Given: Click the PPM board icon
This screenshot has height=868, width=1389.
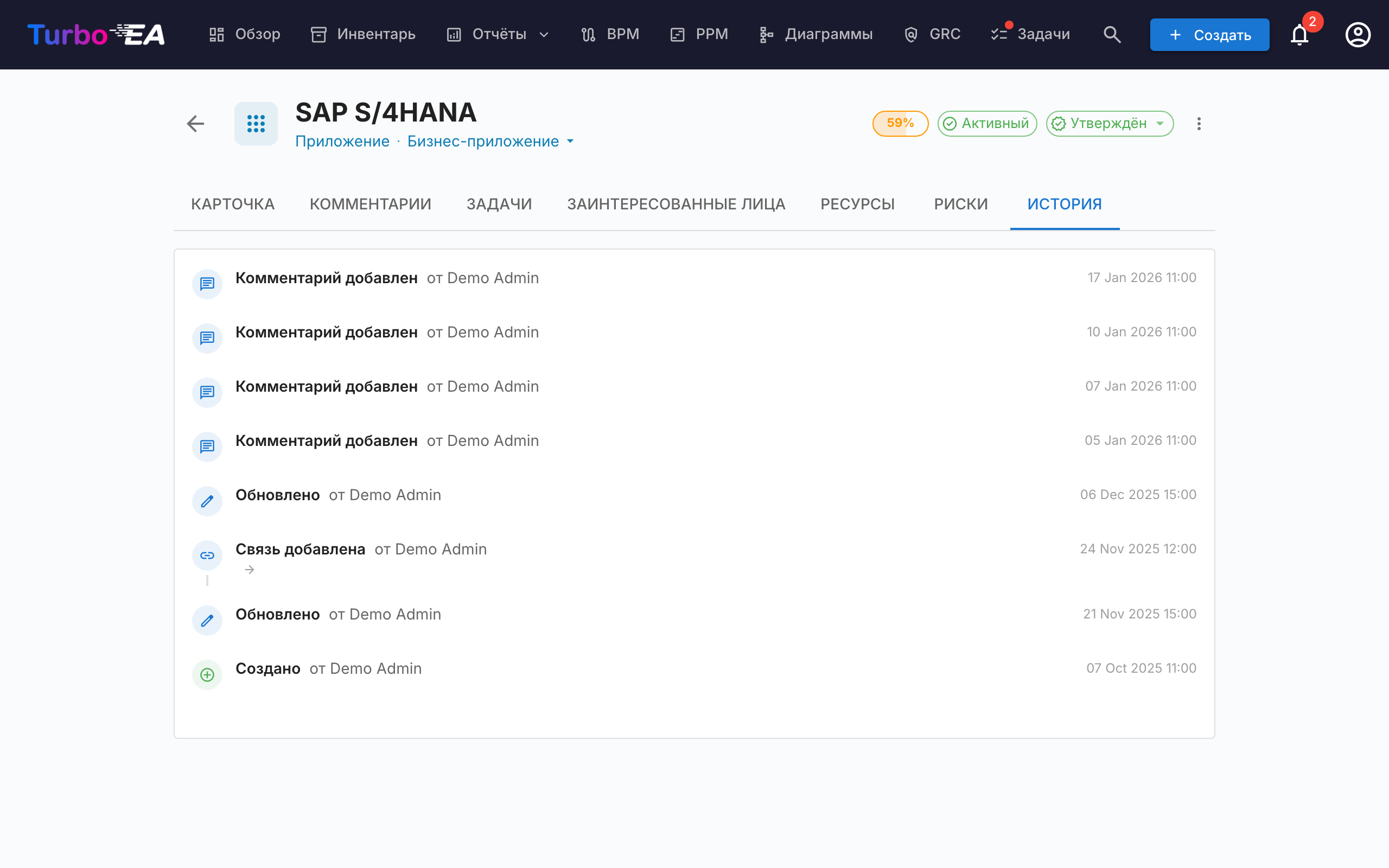Looking at the screenshot, I should click(x=677, y=34).
